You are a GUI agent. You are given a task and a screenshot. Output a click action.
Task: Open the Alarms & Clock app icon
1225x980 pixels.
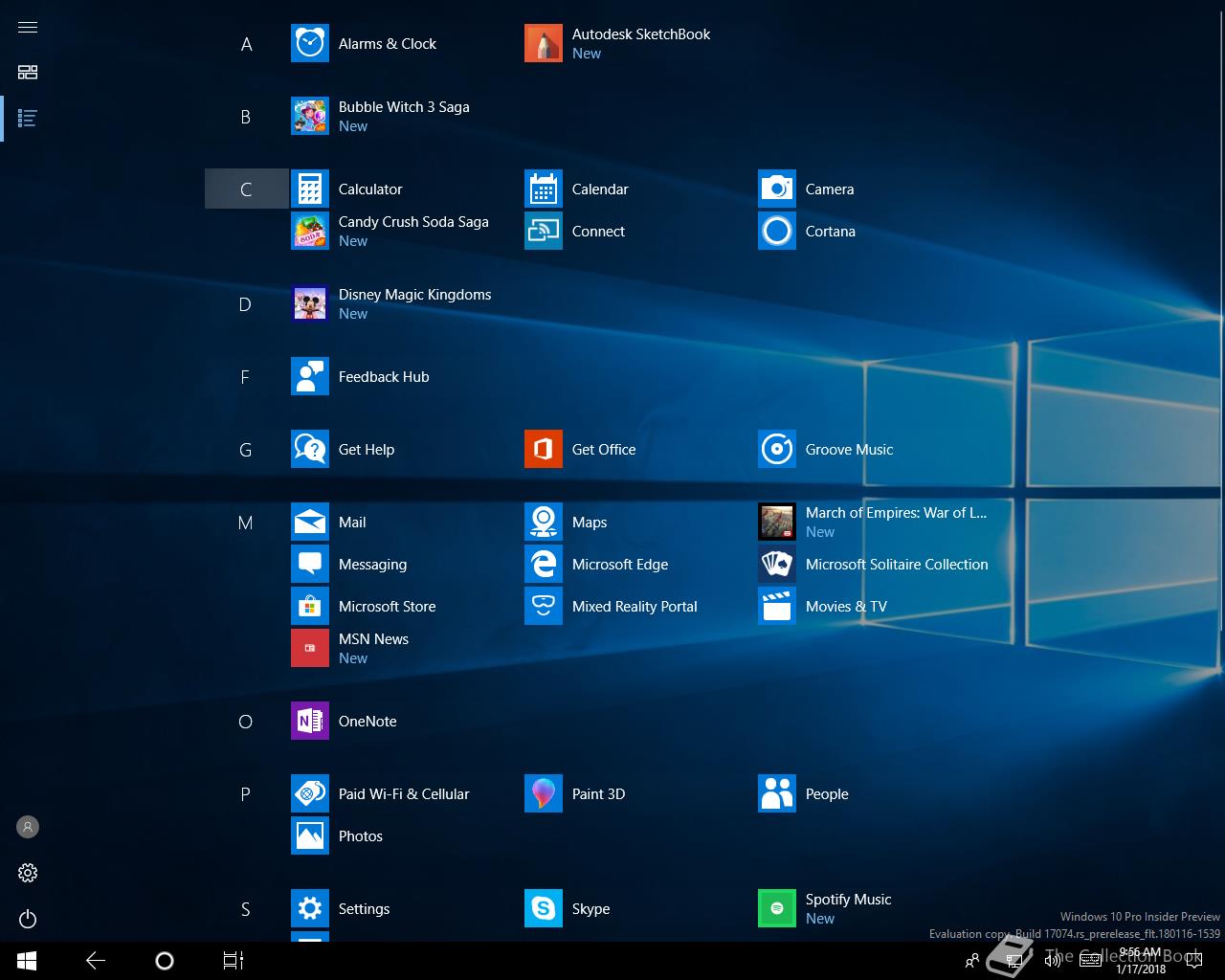click(310, 44)
